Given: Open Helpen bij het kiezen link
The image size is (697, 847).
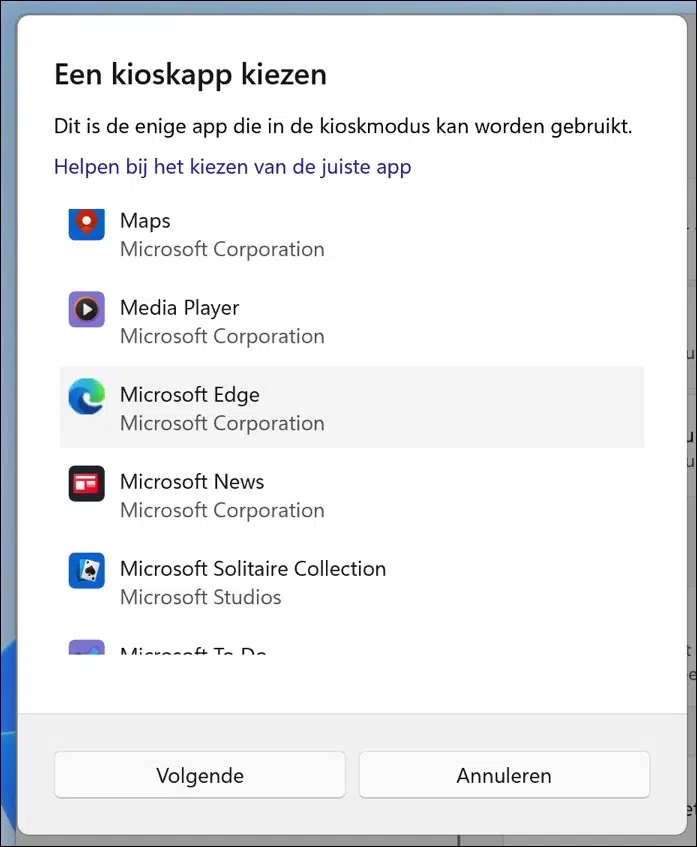Looking at the screenshot, I should coord(232,167).
